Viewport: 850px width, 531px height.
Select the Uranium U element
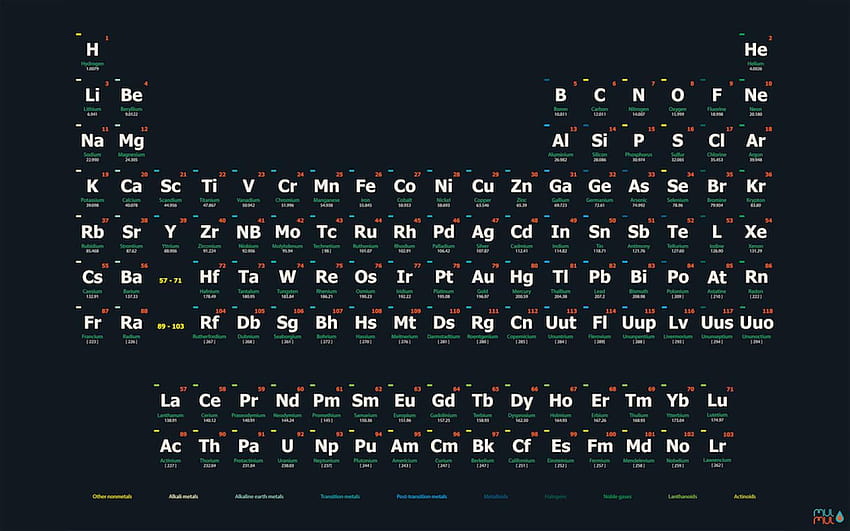[x=288, y=449]
